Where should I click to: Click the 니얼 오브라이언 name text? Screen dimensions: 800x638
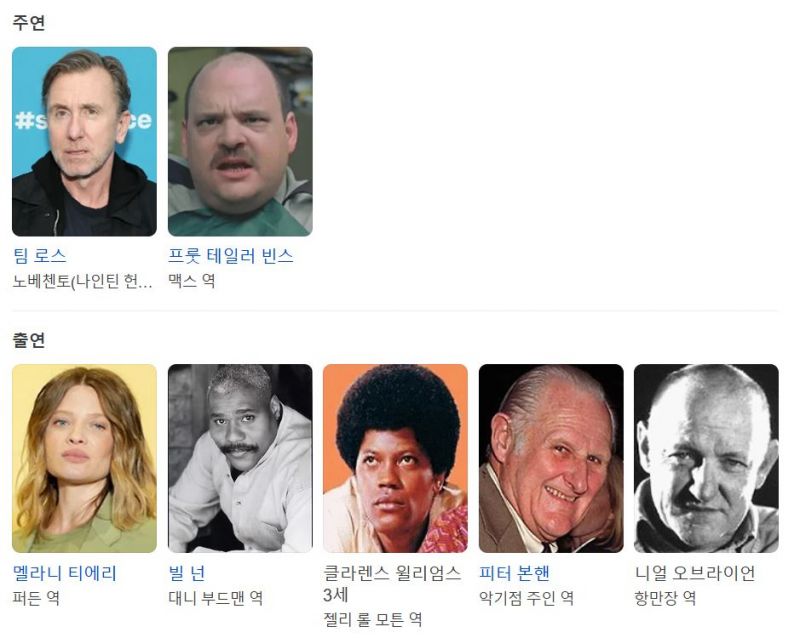(x=695, y=573)
